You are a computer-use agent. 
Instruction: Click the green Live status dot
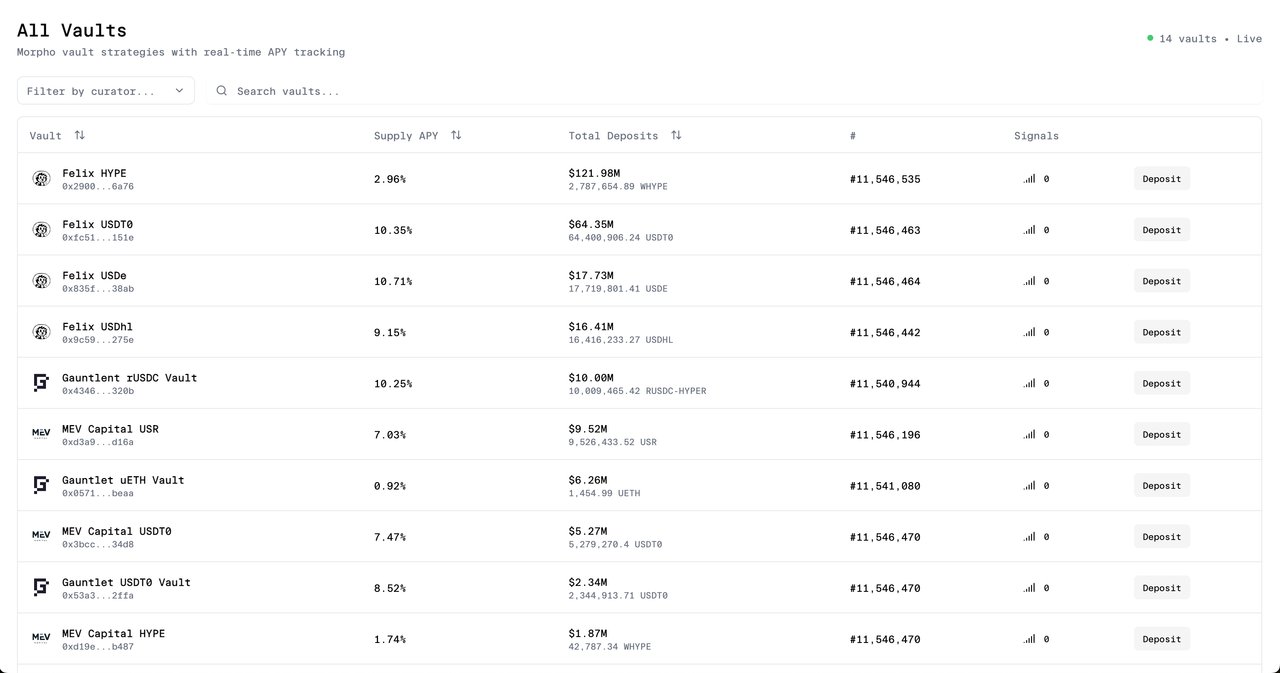(x=1150, y=39)
